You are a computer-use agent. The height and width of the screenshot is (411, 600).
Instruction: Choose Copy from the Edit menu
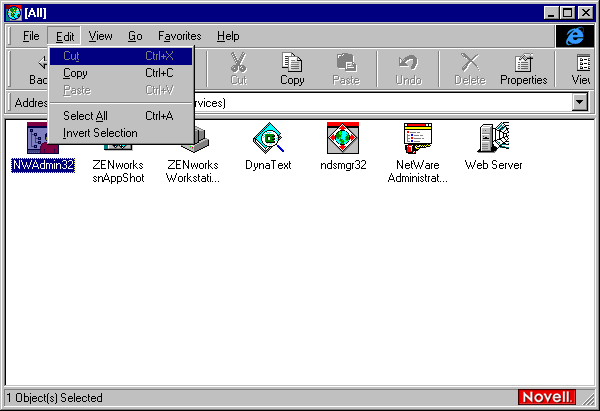click(121, 73)
